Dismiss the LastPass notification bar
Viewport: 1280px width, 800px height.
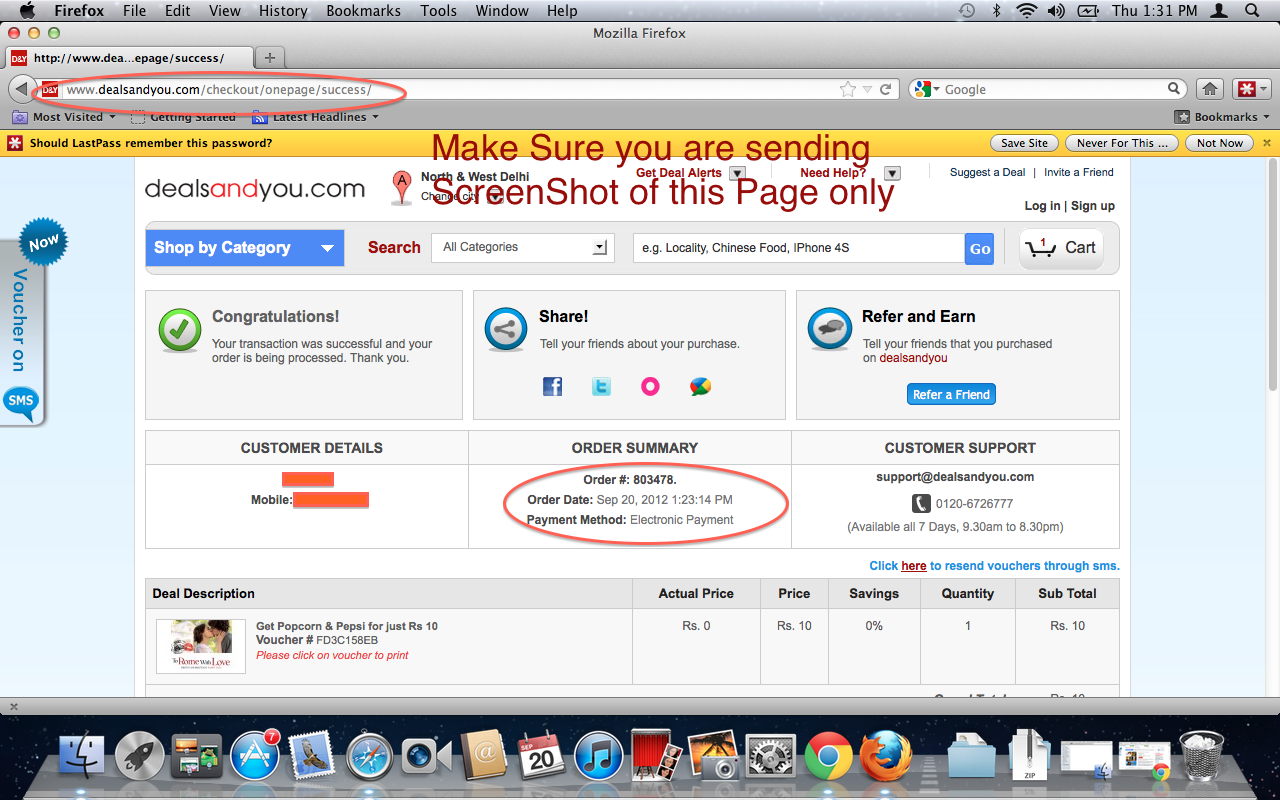pos(1267,143)
